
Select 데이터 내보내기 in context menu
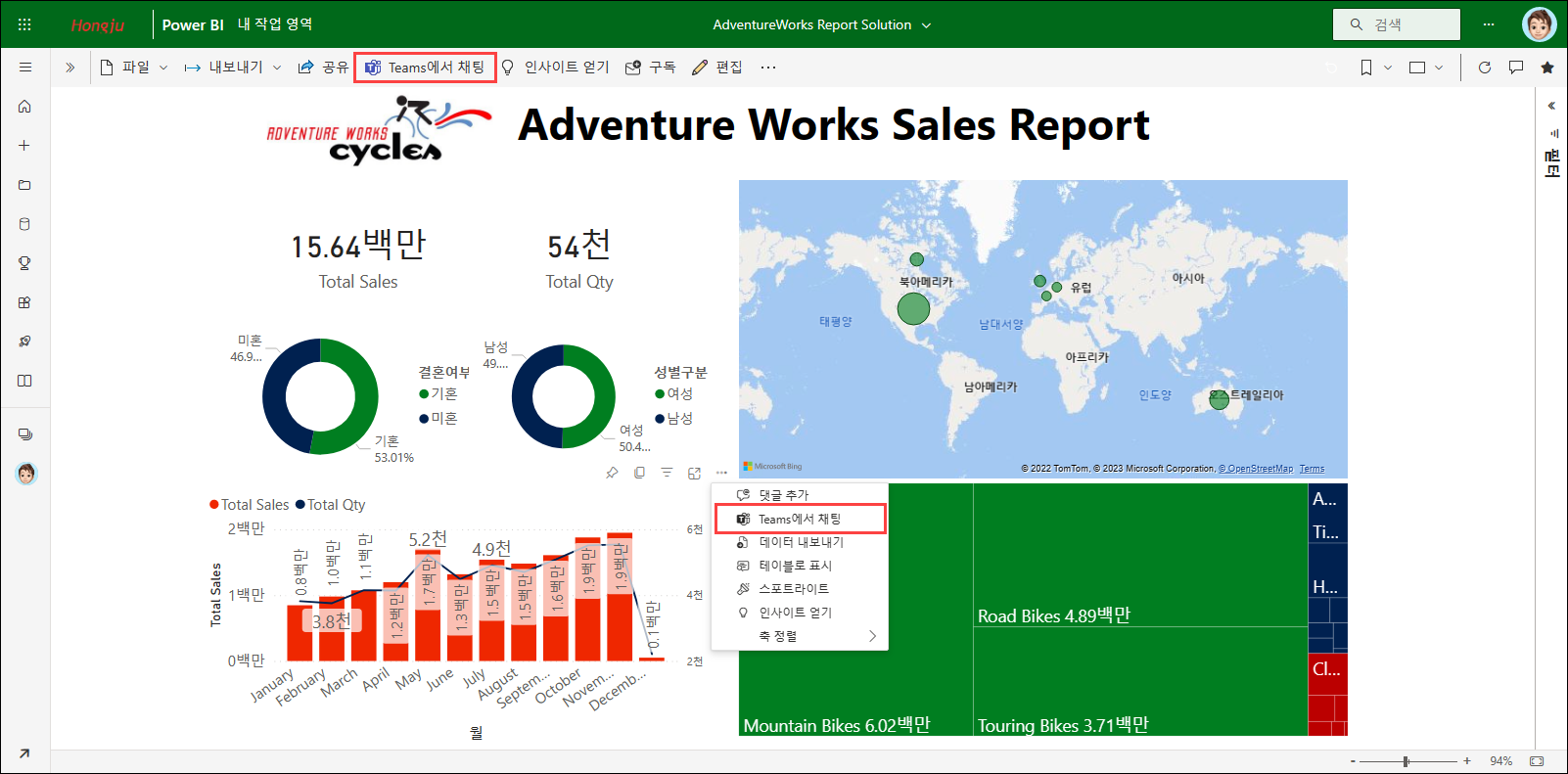(x=800, y=542)
